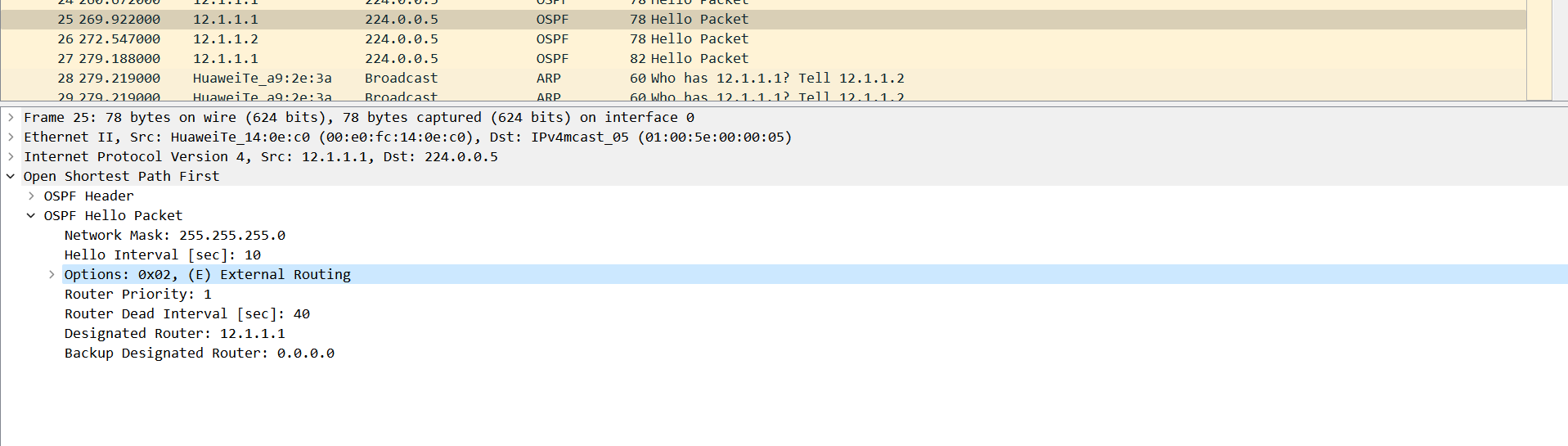Collapse the Open Shortest Path First tree
This screenshot has height=446, width=1568.
pos(11,177)
